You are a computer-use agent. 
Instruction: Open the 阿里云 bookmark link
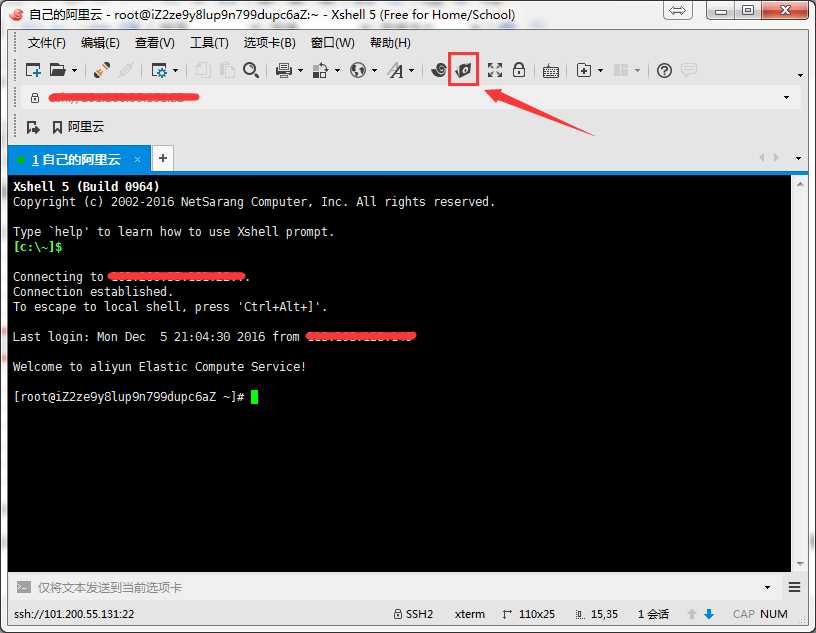(x=79, y=127)
